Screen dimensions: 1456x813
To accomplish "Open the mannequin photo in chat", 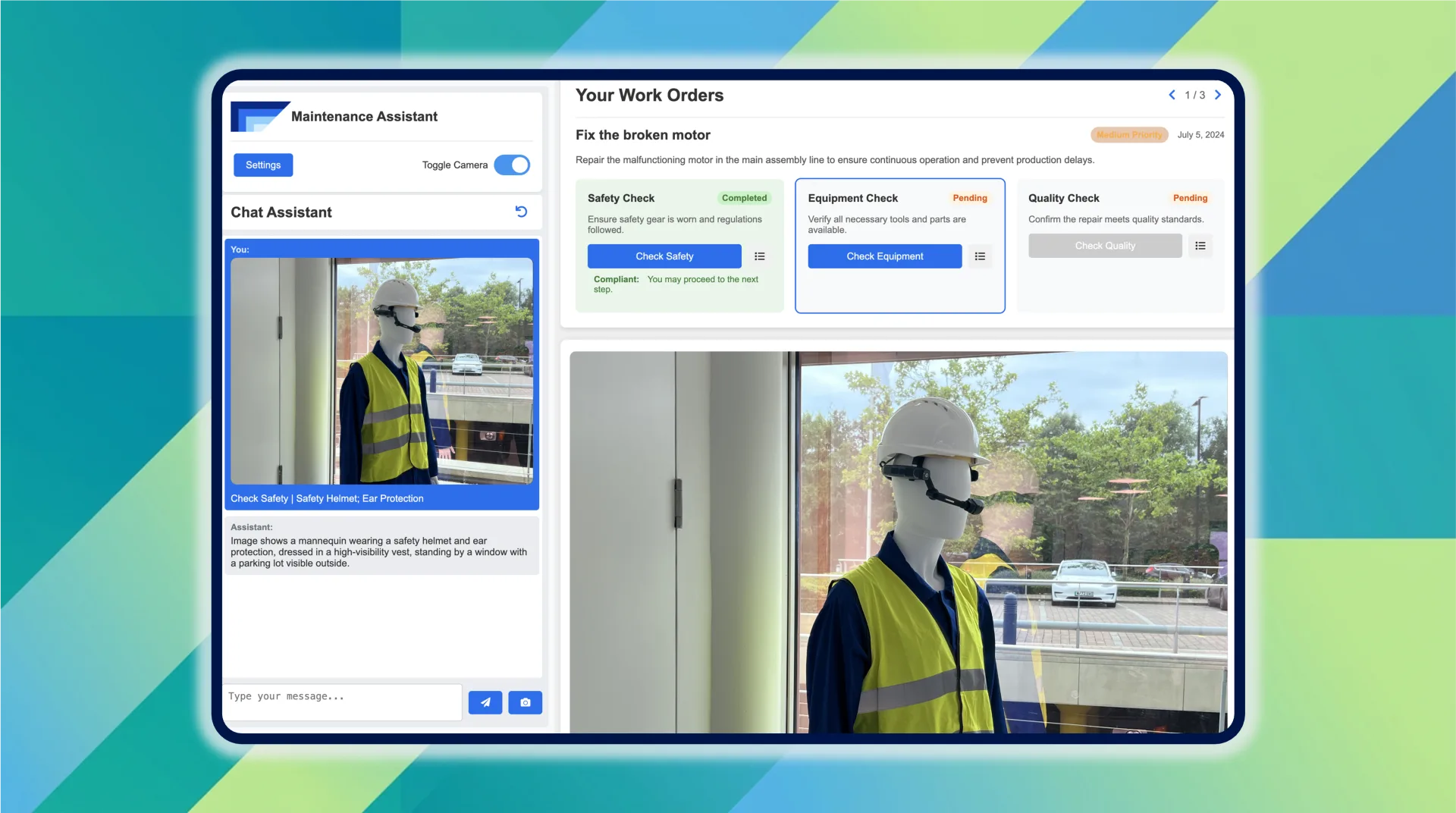I will click(381, 371).
